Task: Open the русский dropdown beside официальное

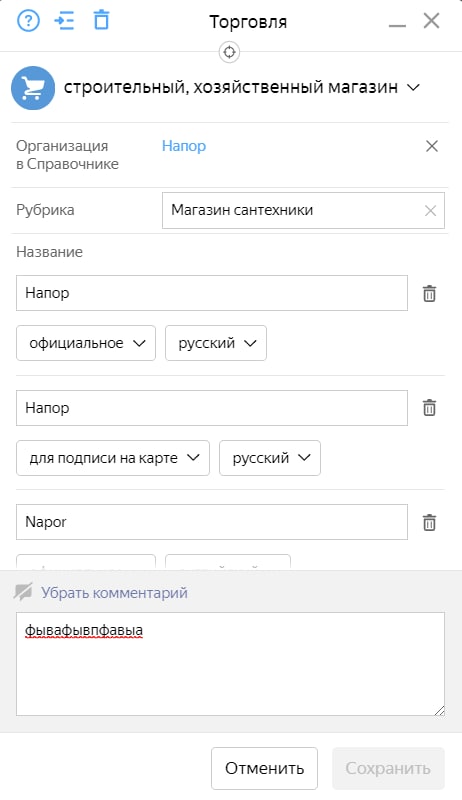Action: pos(216,343)
